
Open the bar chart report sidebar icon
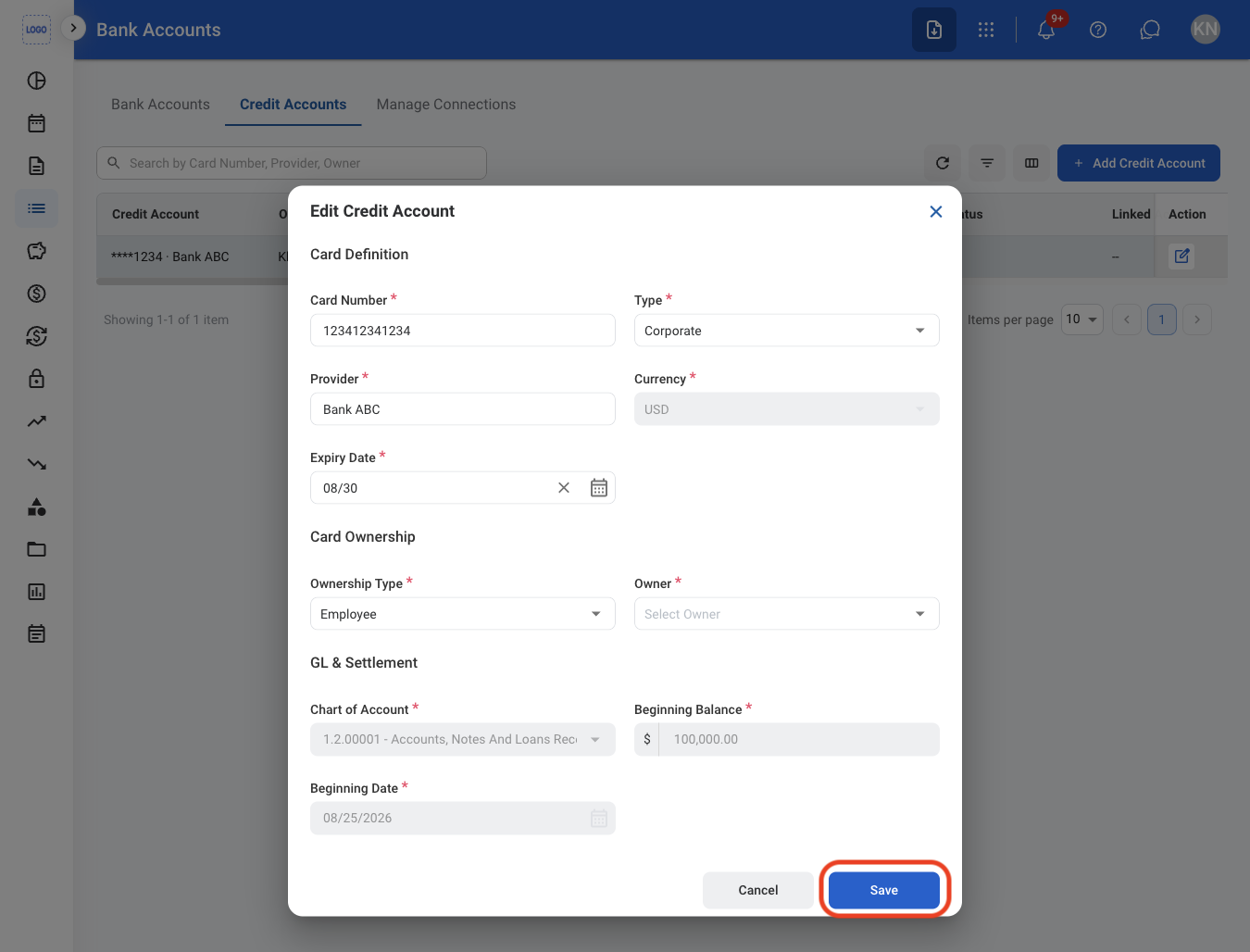[x=36, y=592]
